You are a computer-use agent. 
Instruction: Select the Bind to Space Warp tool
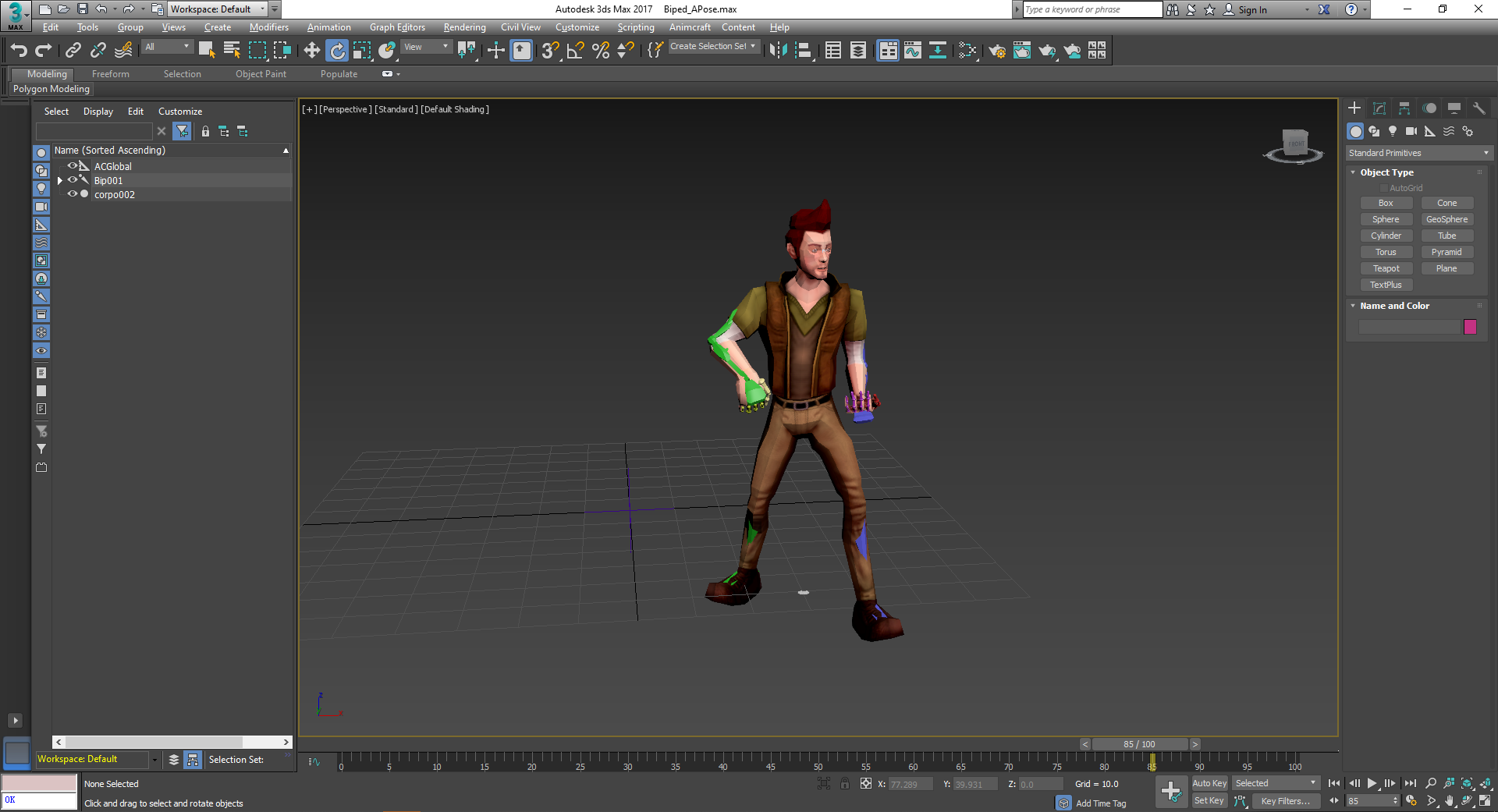(123, 51)
